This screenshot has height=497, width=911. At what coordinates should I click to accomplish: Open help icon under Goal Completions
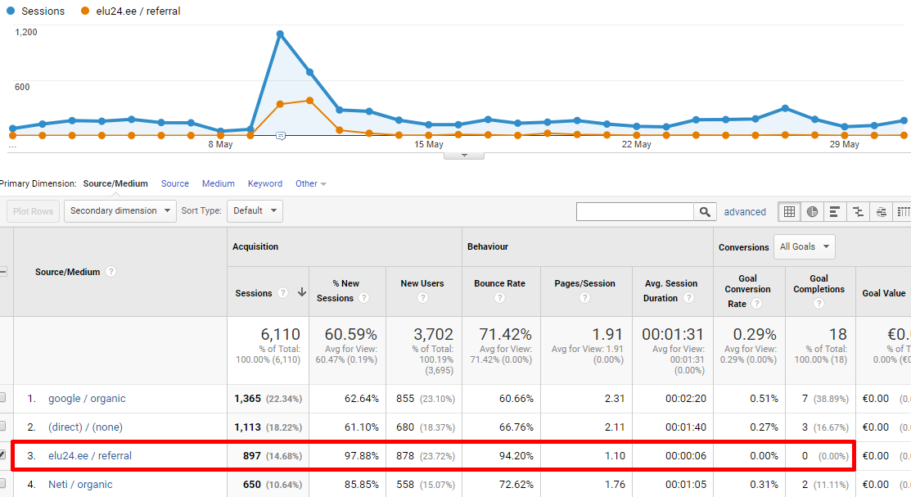tap(819, 303)
